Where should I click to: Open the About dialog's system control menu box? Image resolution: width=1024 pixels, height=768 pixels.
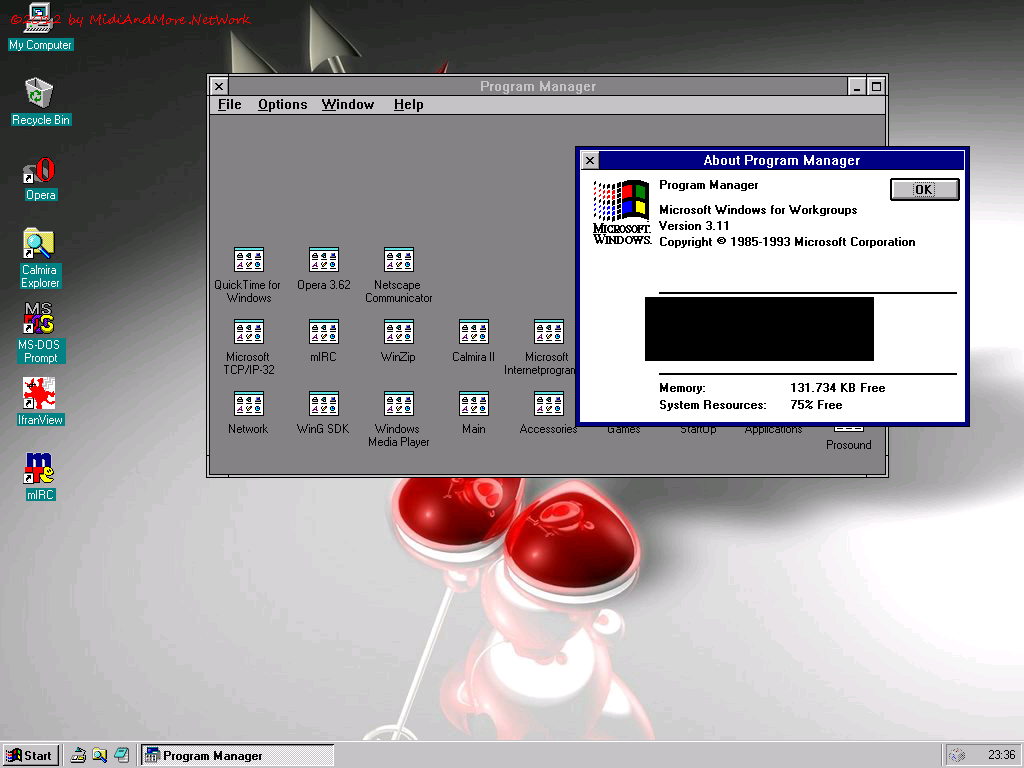click(590, 160)
